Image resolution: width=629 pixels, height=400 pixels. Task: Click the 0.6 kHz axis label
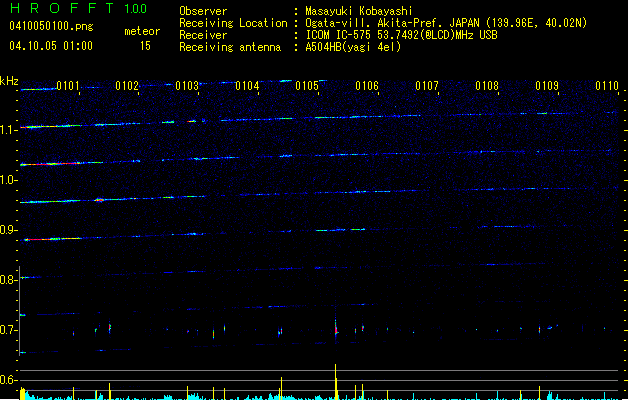(x=8, y=380)
